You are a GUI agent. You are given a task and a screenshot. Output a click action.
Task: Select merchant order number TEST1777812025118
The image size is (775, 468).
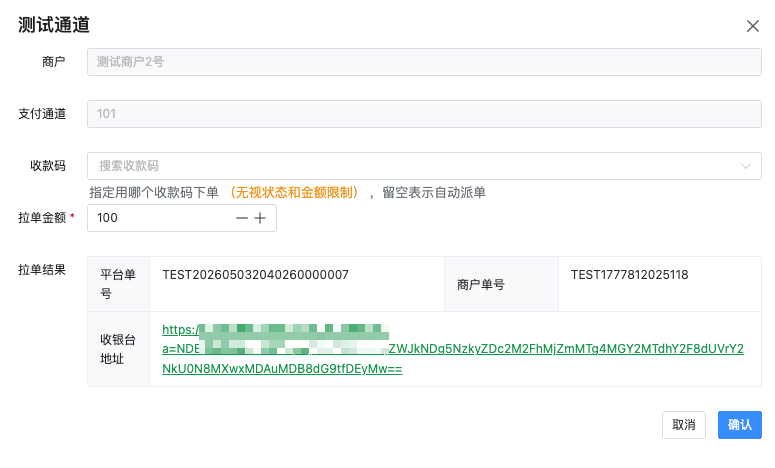[x=629, y=275]
